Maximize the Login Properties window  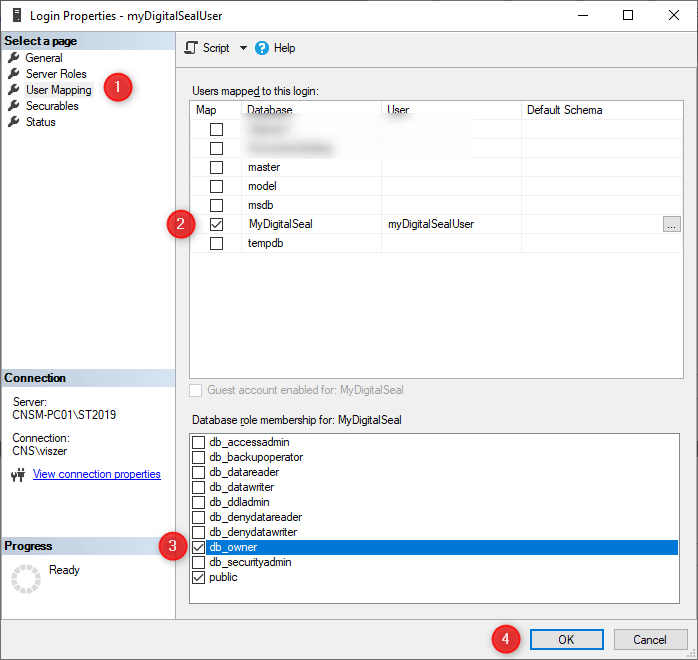628,16
